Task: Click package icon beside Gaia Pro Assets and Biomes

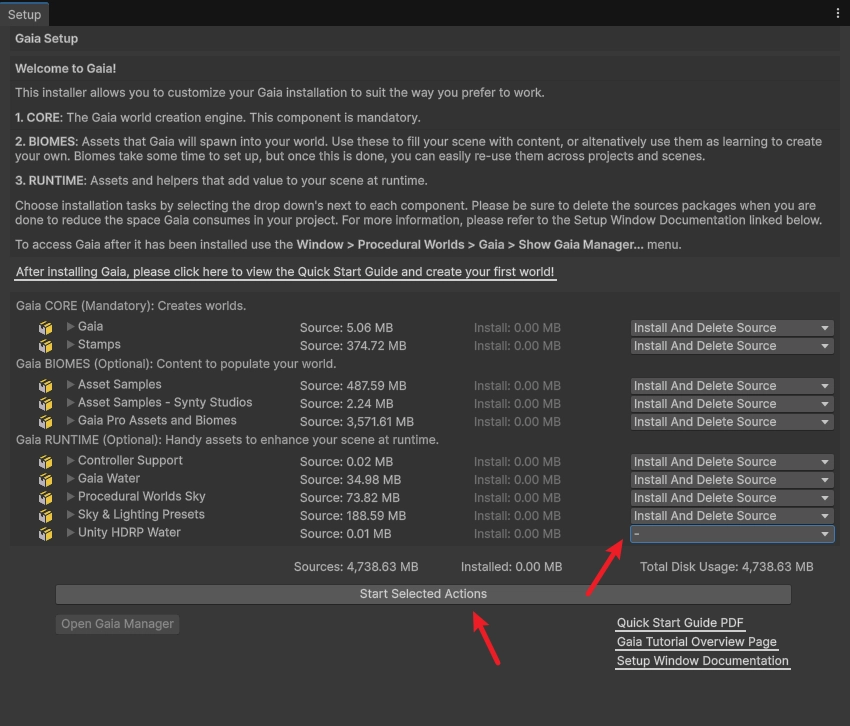Action: click(x=46, y=421)
